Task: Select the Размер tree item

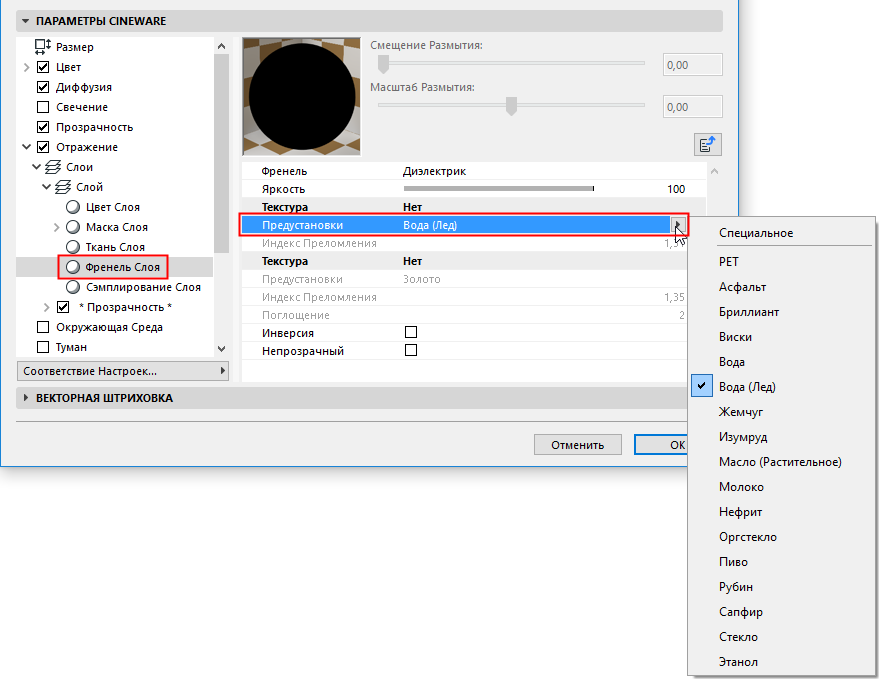Action: (75, 47)
